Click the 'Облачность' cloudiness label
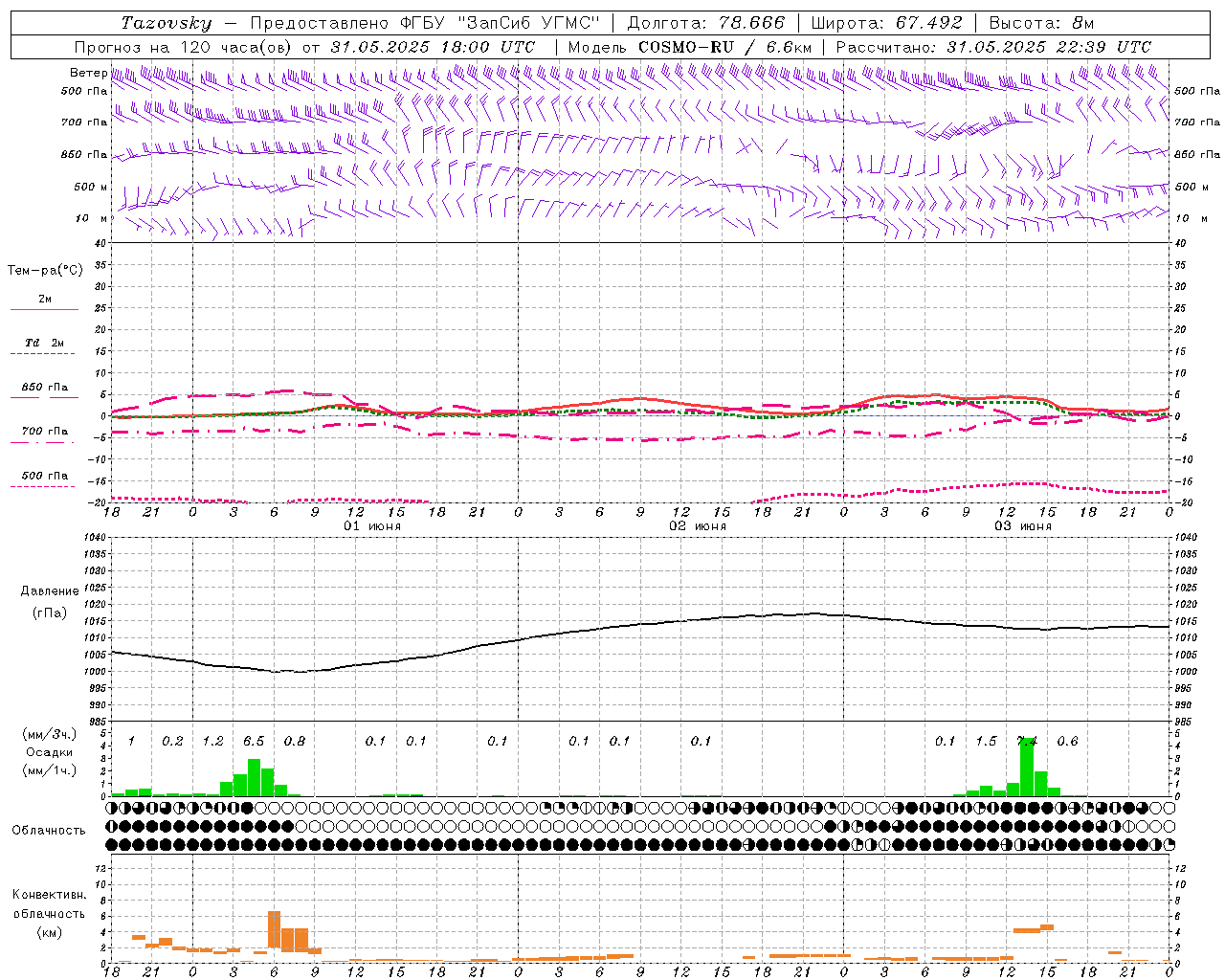This screenshot has width=1225, height=980. point(49,831)
